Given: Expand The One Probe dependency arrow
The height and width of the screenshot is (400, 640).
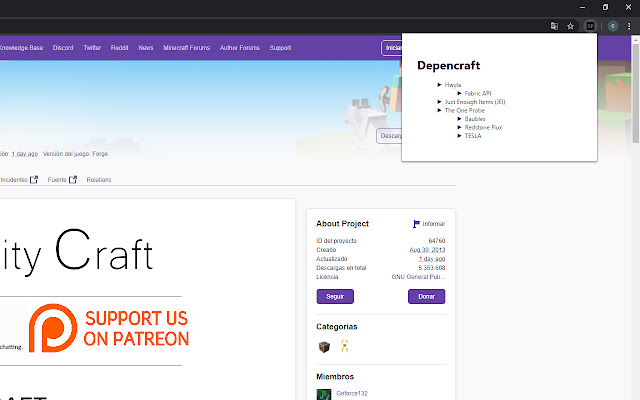Looking at the screenshot, I should pyautogui.click(x=439, y=110).
